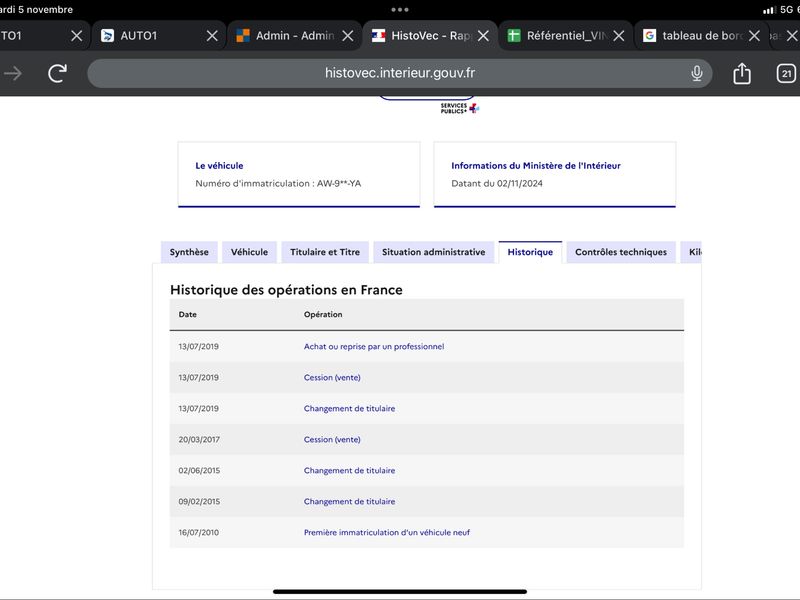Tap the date in the status bar
Viewport: 800px width, 600px height.
(36, 10)
